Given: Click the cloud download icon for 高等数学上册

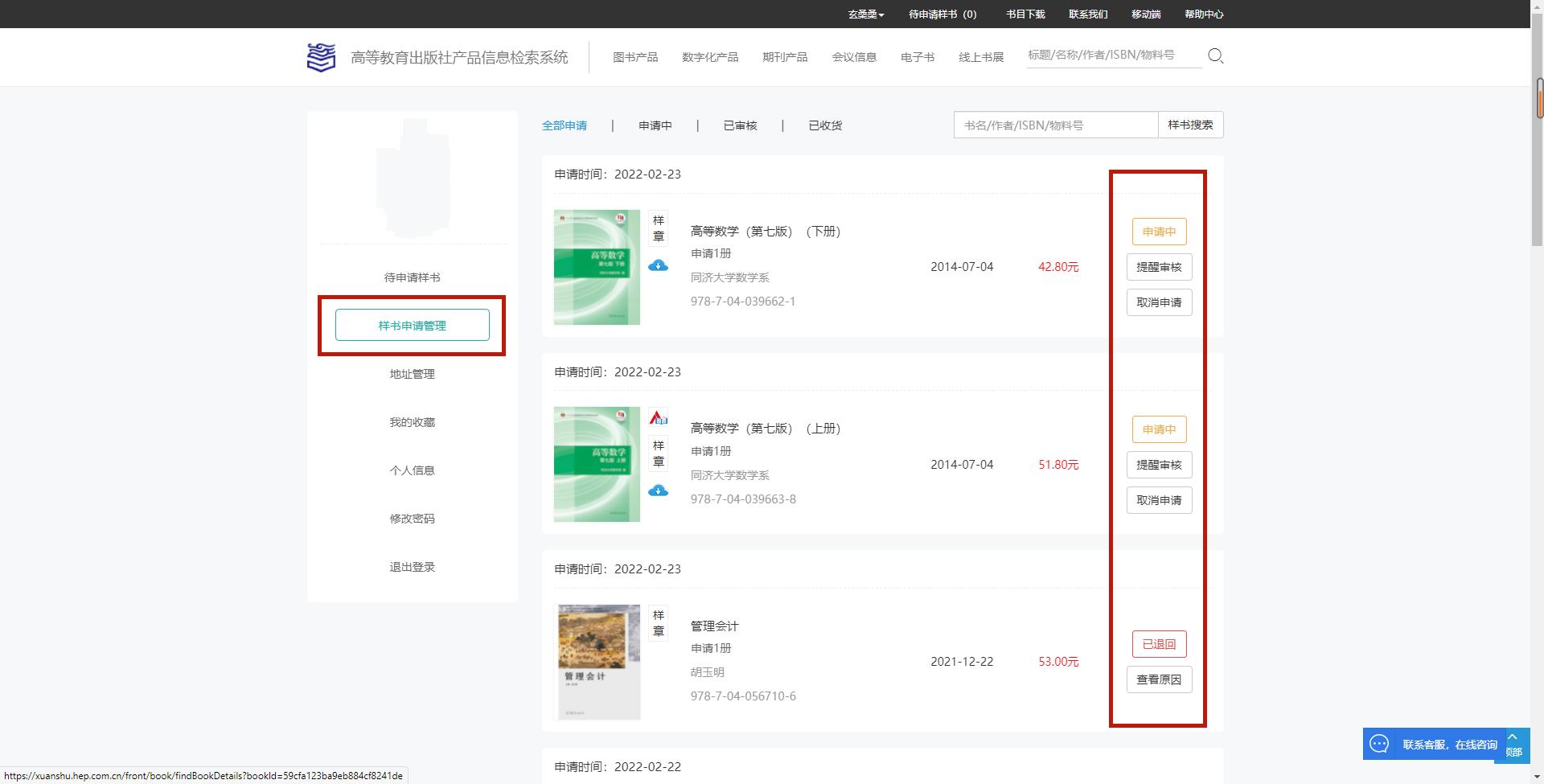Looking at the screenshot, I should point(658,491).
